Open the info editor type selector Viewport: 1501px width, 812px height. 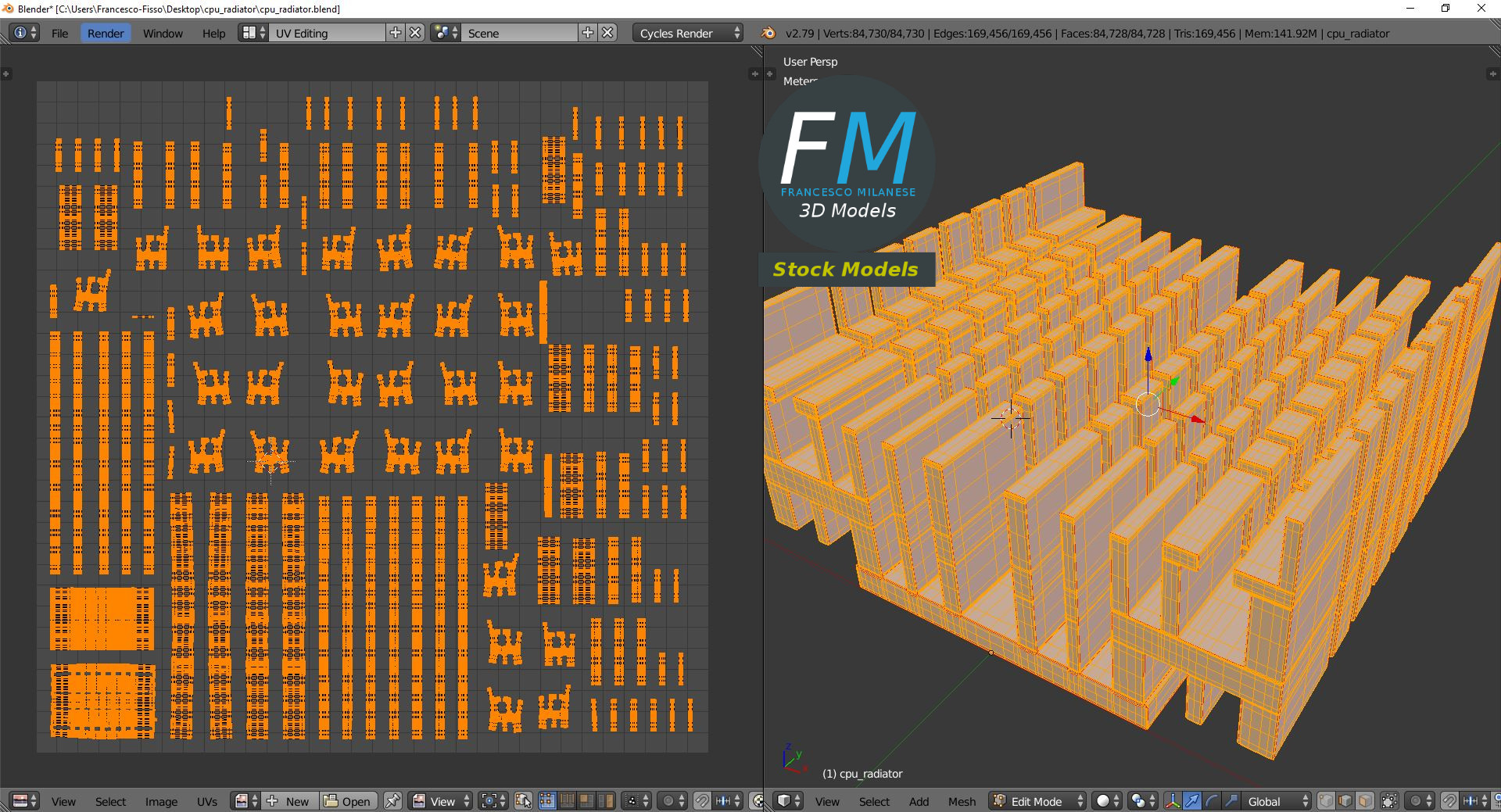coord(25,33)
